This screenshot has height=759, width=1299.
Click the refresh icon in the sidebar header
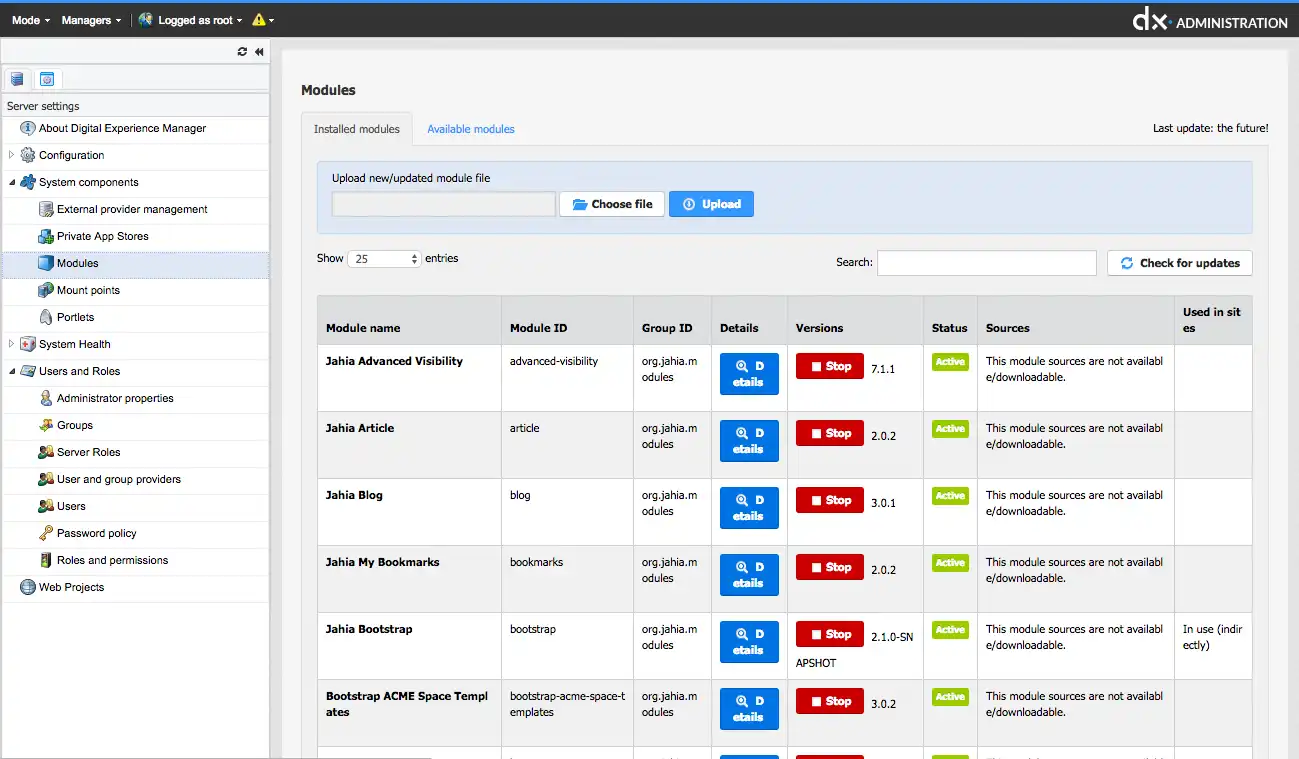(x=242, y=52)
